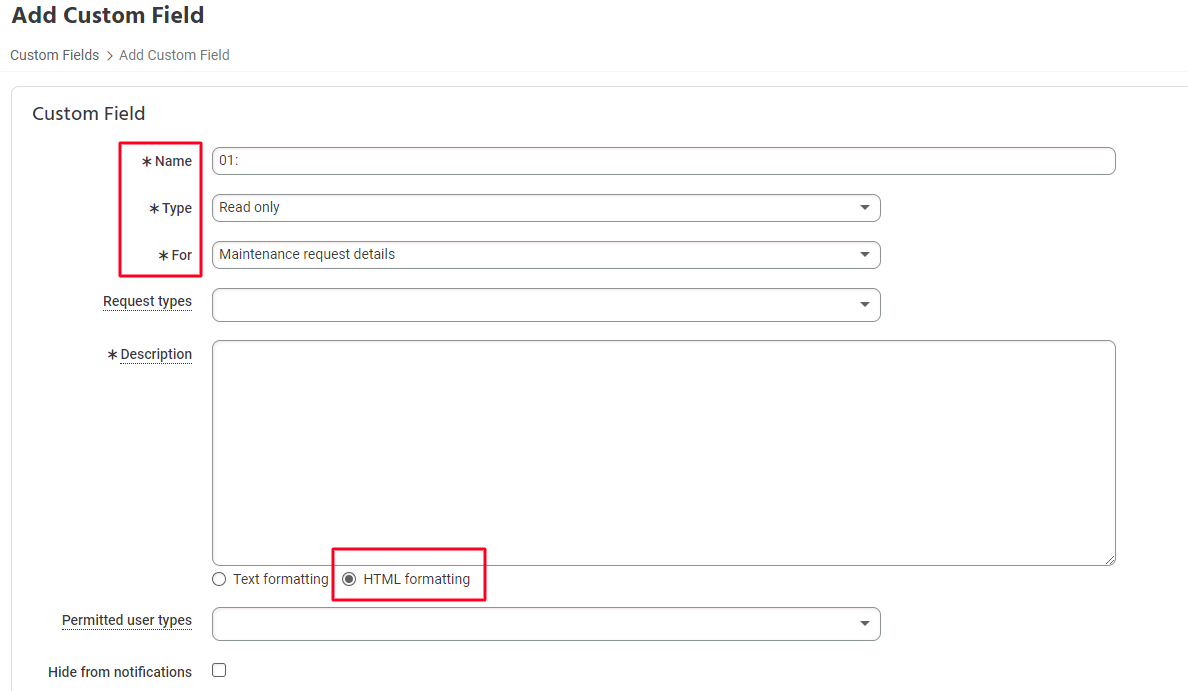Screen dimensions: 1188x691
Task: Click the dropdown arrow on the Type field
Action: [865, 208]
